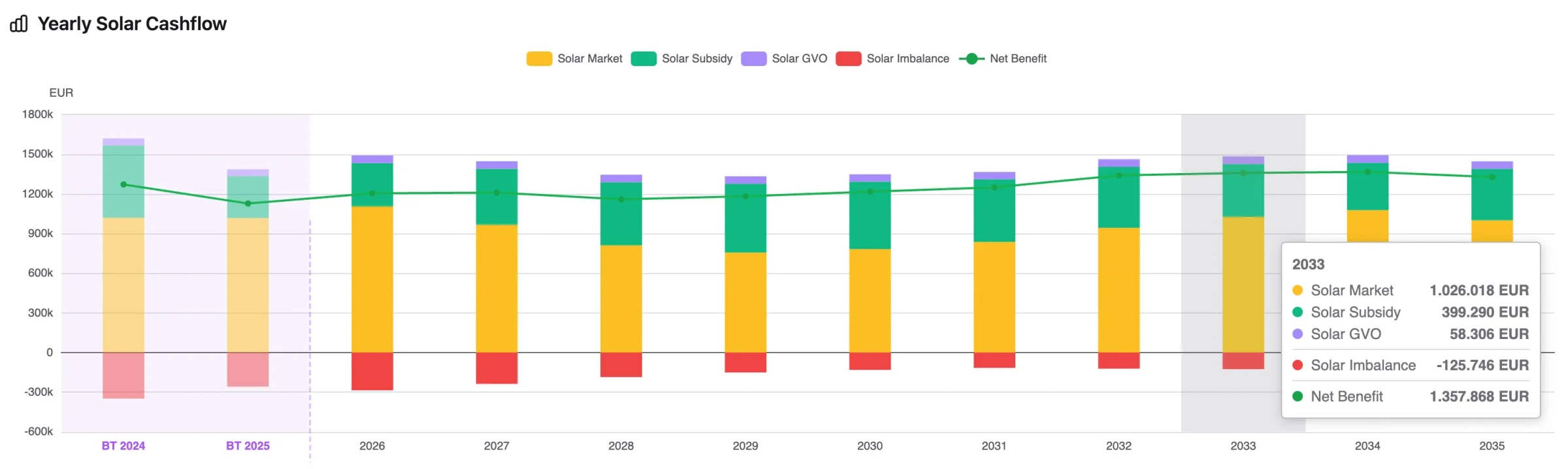The height and width of the screenshot is (469, 1568).
Task: Click the tooltip Net Benefit value 1.357.868 EUR
Action: (x=1479, y=396)
